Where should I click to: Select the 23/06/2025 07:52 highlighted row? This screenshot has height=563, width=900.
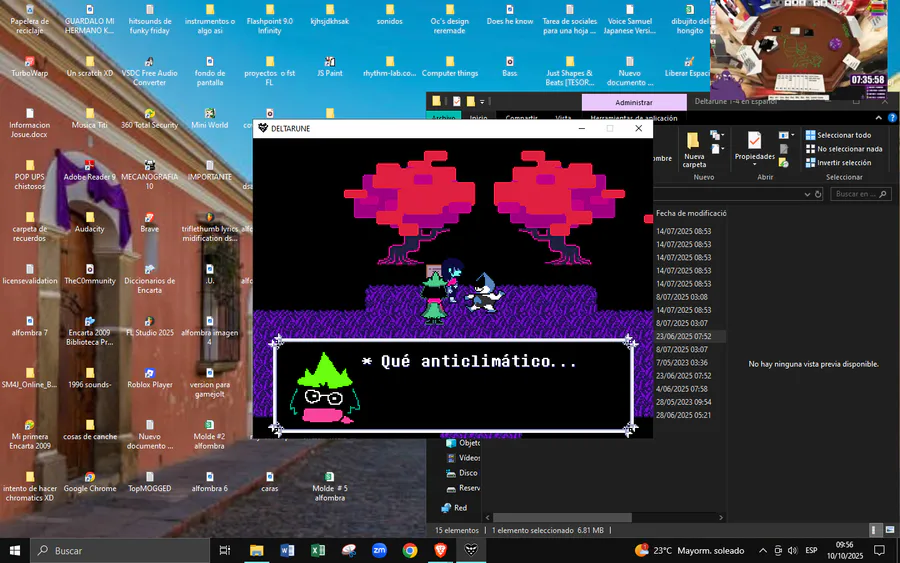tap(690, 336)
